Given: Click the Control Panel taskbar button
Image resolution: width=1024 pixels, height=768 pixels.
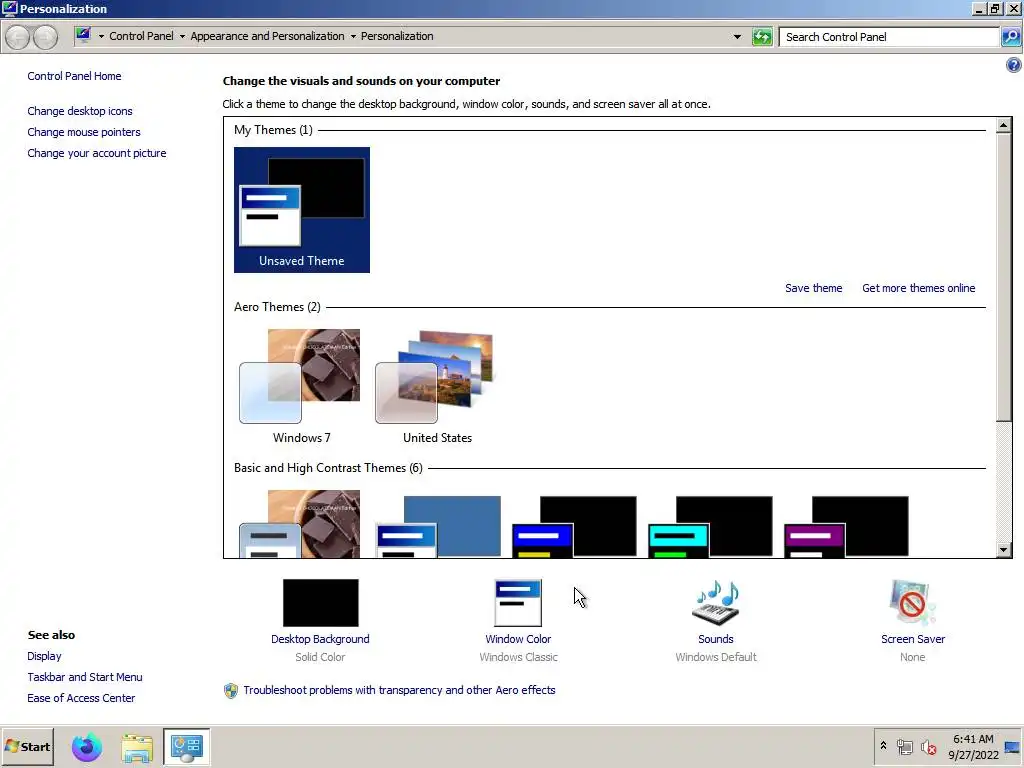Looking at the screenshot, I should tap(187, 746).
